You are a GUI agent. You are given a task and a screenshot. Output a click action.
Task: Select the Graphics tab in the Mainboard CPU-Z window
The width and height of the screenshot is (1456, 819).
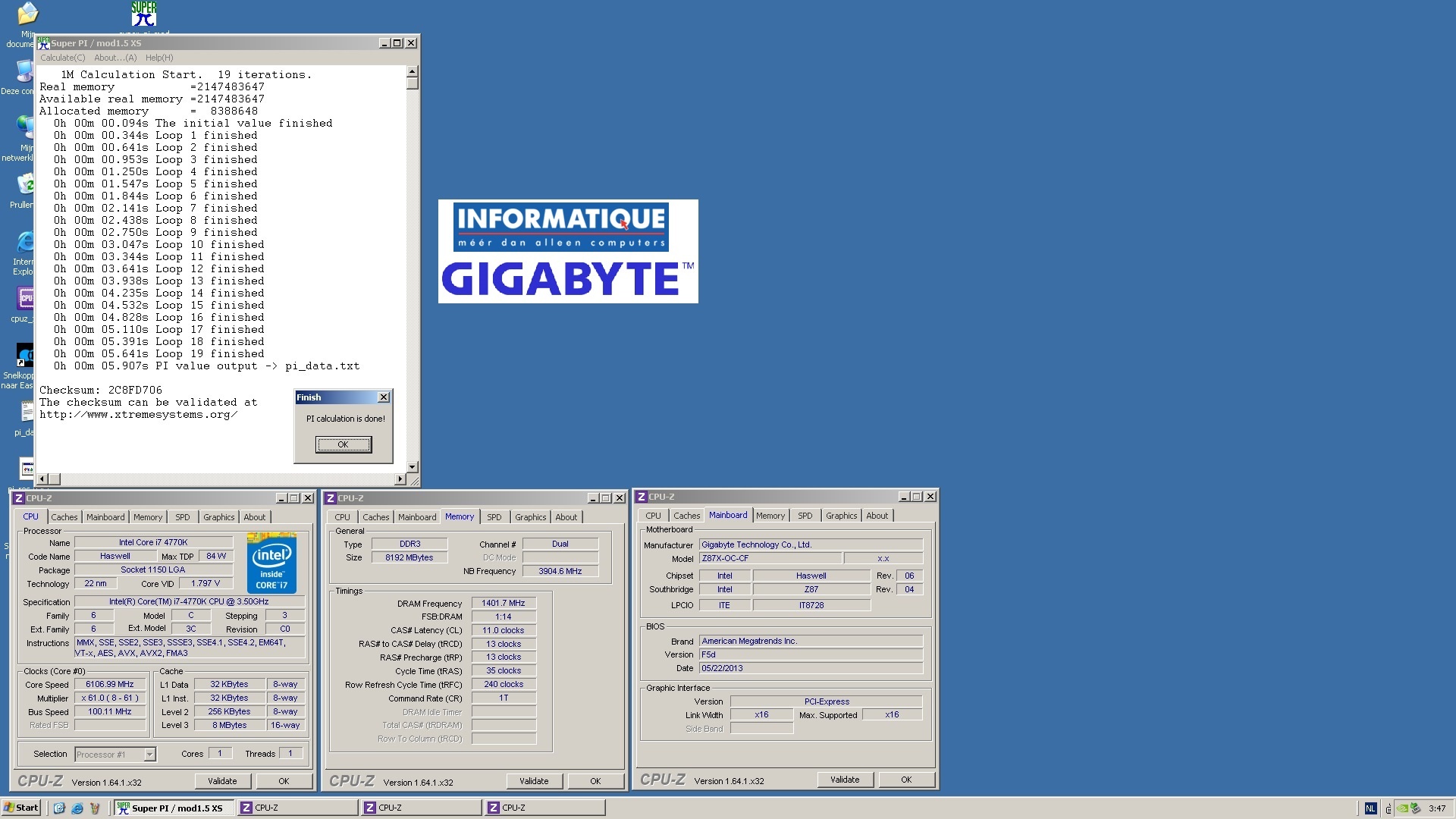841,516
